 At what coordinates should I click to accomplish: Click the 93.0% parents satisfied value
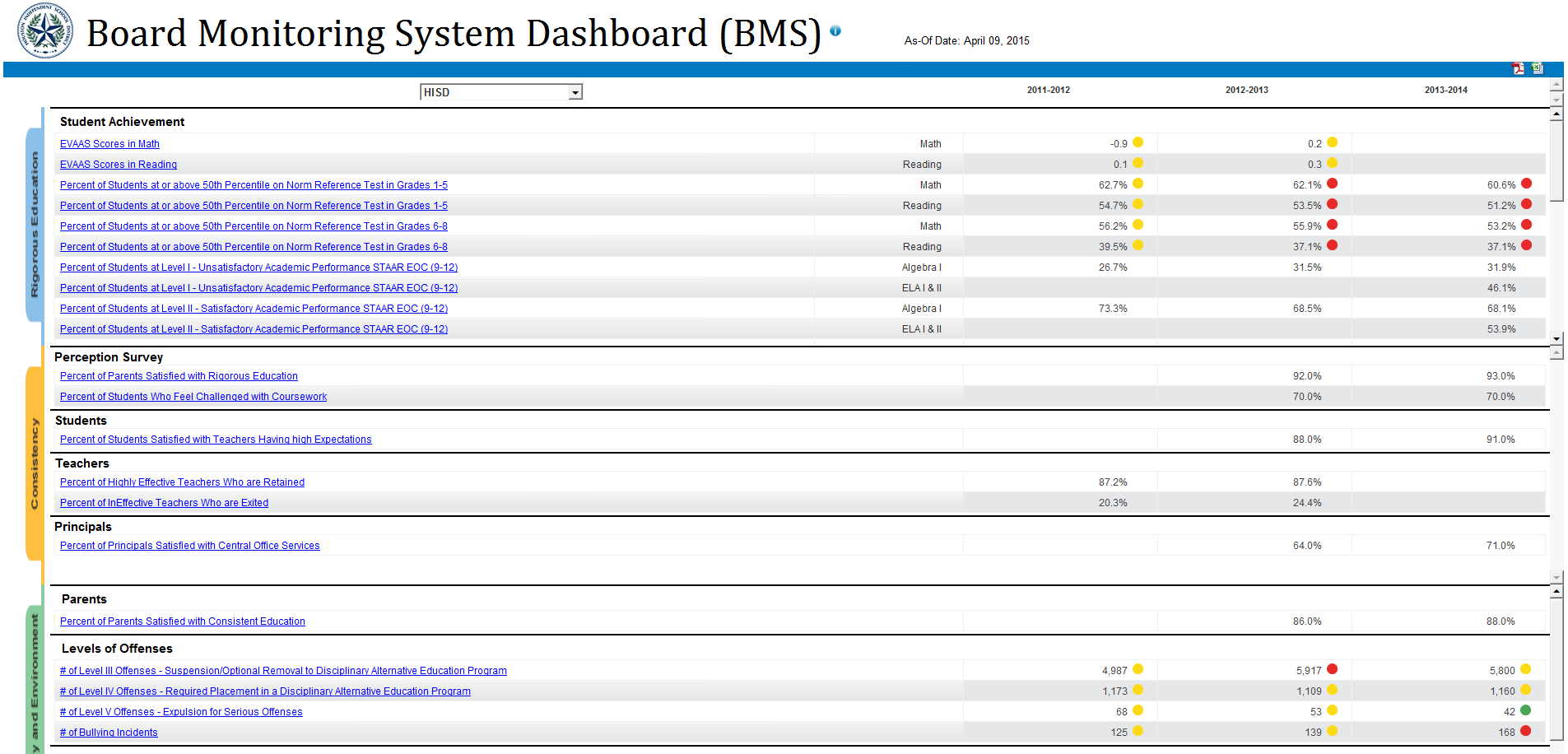(x=1501, y=376)
